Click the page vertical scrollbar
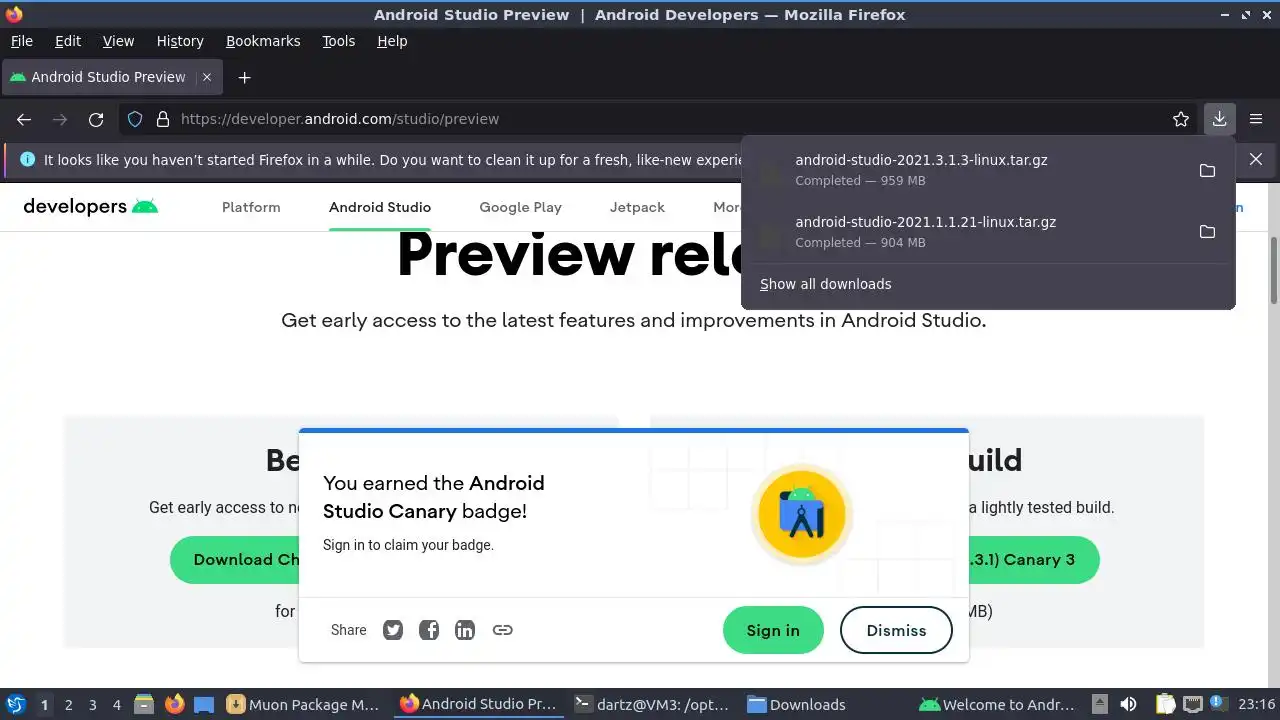1280x720 pixels. 1274,270
